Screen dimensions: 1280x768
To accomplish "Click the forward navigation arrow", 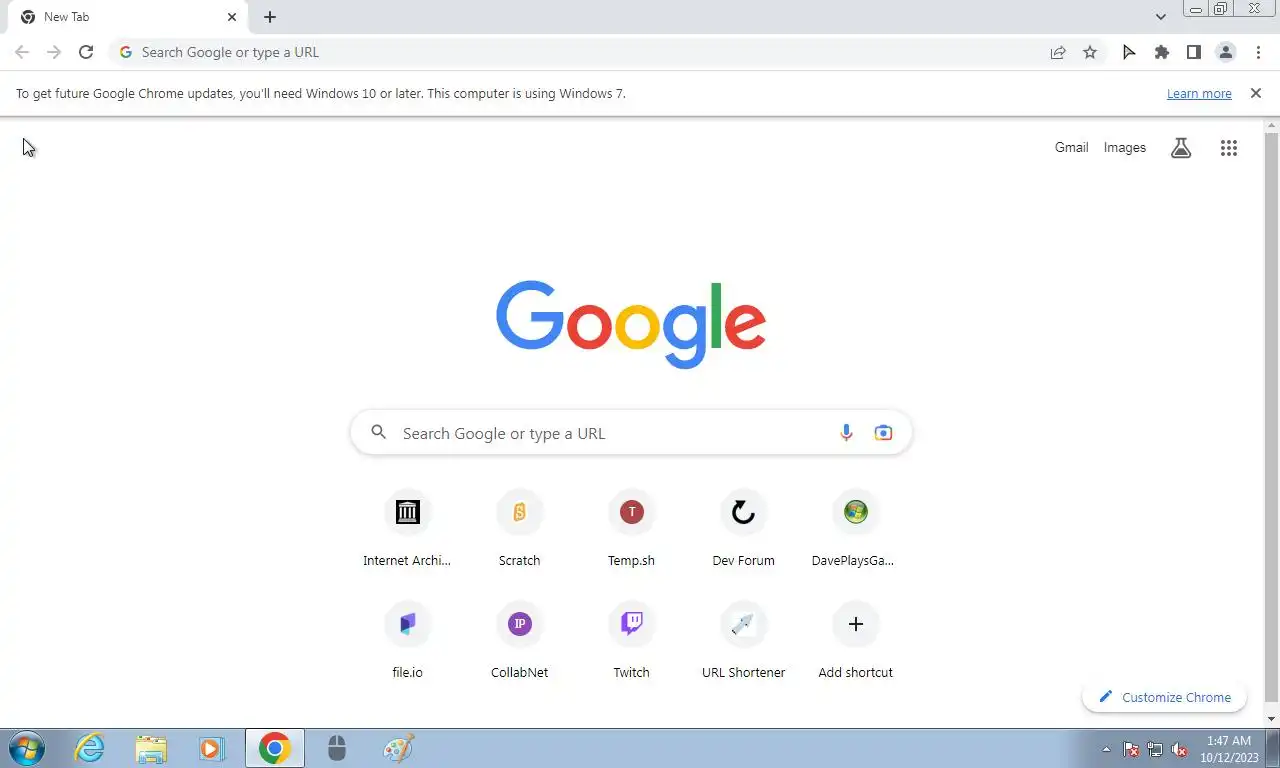I will [54, 52].
